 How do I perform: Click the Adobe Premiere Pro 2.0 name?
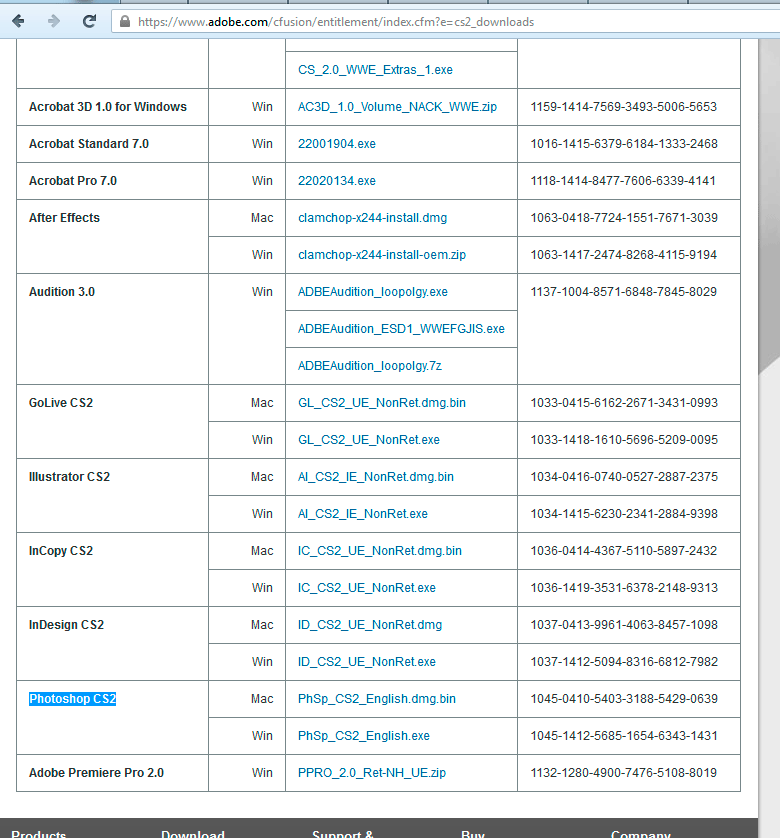pos(96,773)
